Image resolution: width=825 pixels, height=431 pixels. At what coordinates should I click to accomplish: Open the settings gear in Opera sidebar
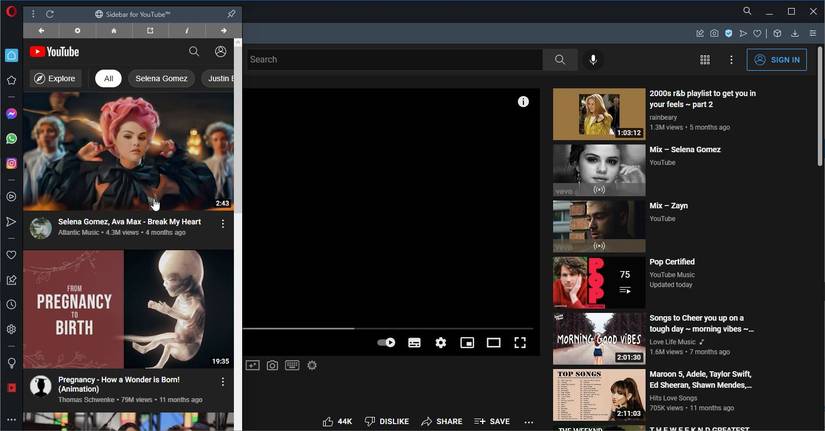11,329
